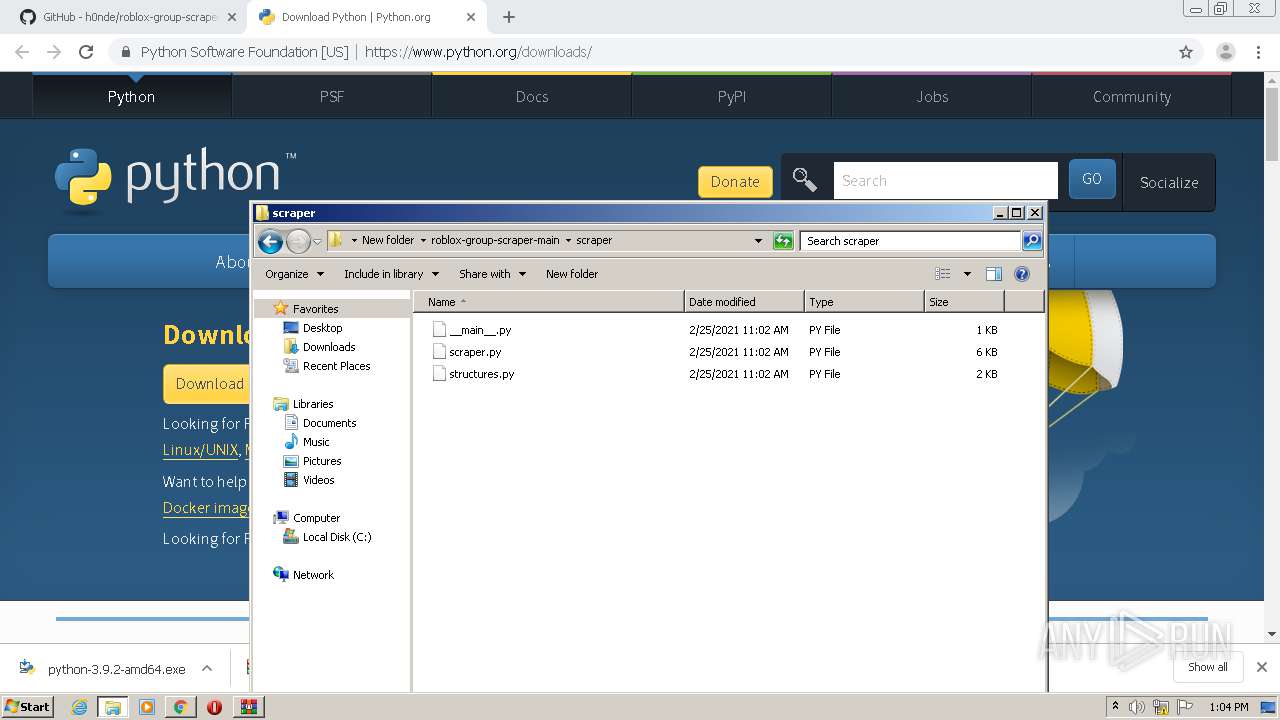Open Local Disk (C:)
This screenshot has height=720, width=1280.
(337, 537)
